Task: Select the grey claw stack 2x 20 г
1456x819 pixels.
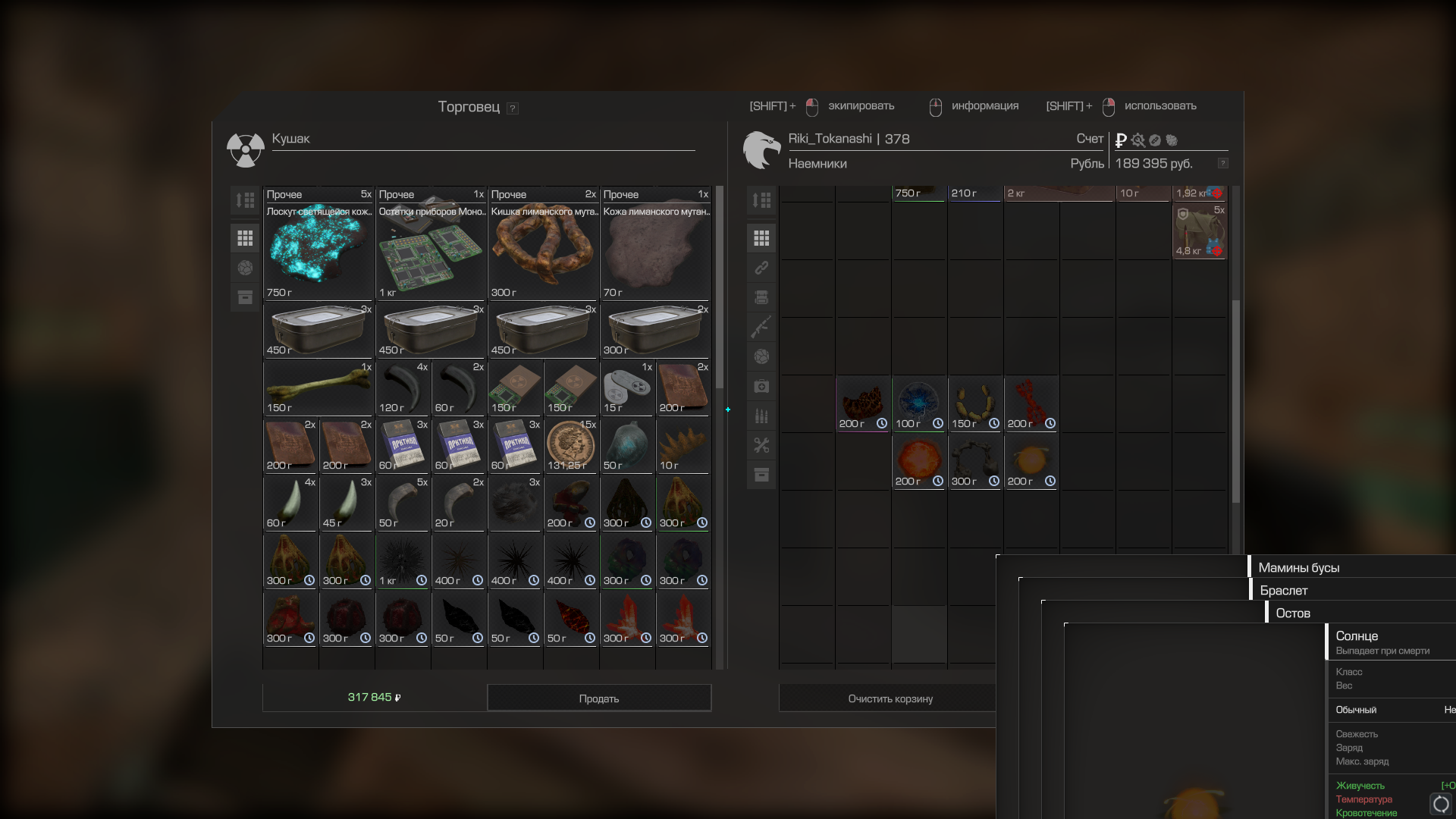Action: (459, 503)
